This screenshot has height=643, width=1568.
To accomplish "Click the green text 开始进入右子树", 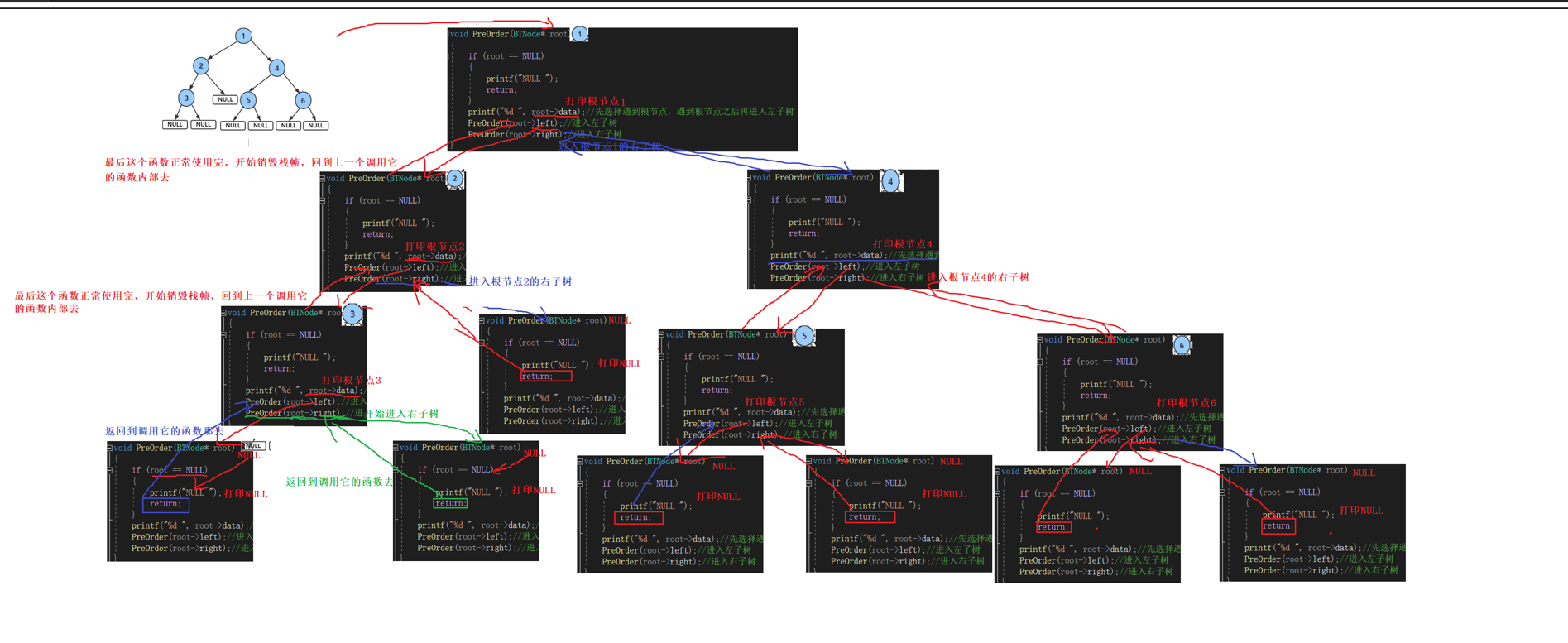I will point(401,414).
